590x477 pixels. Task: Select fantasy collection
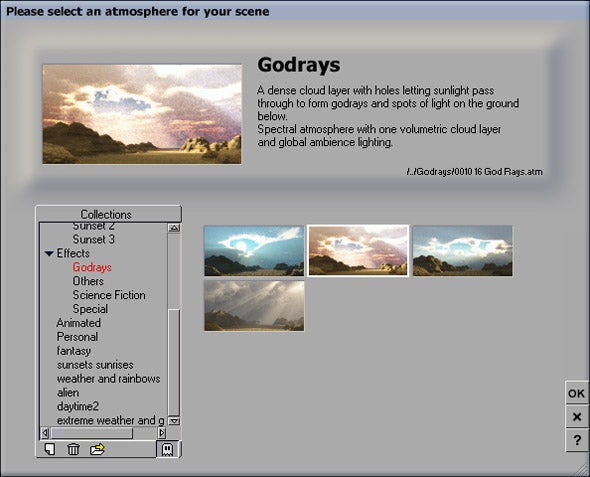[x=74, y=351]
